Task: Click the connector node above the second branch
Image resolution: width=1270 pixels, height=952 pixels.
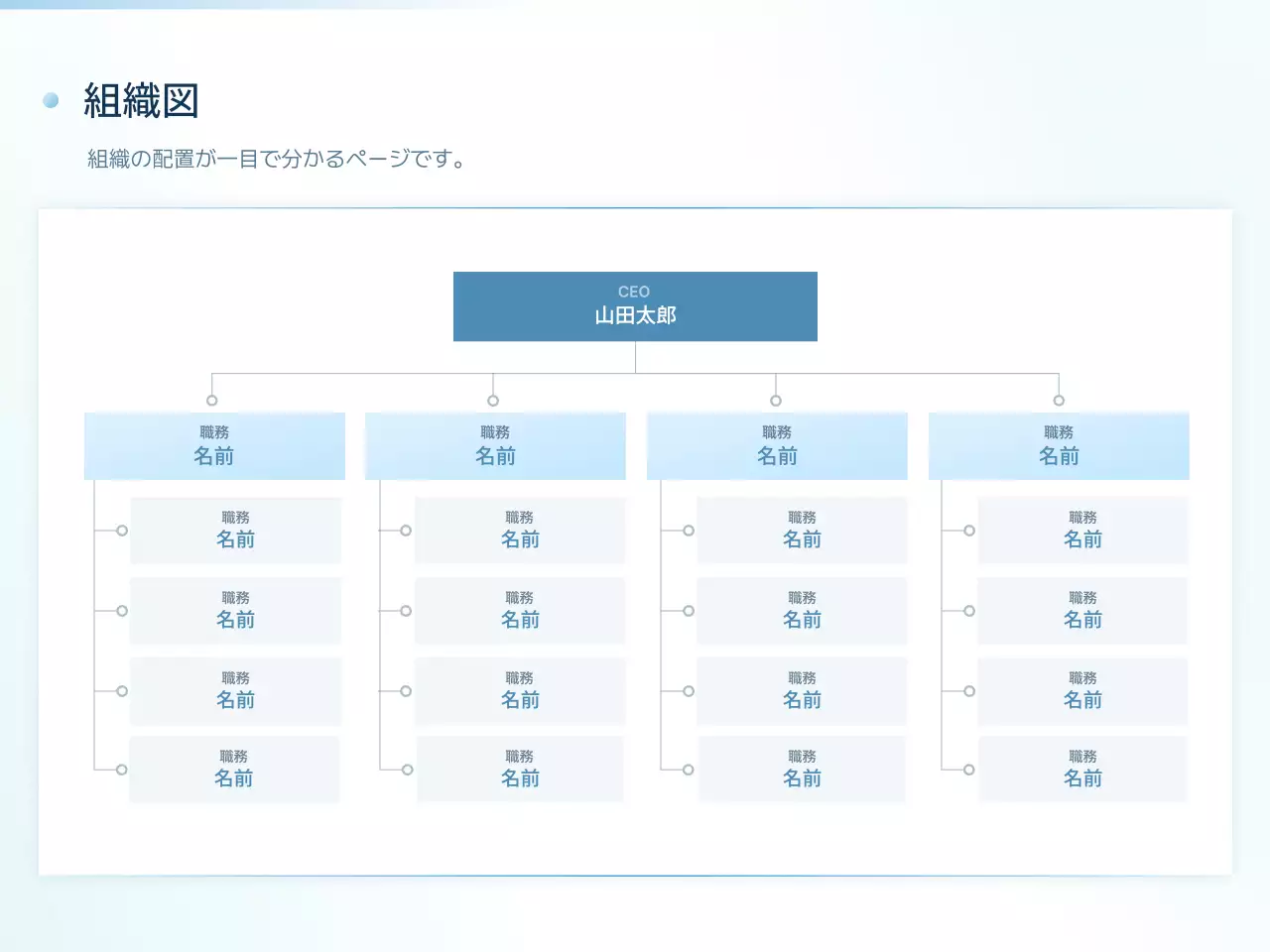Action: pos(493,400)
